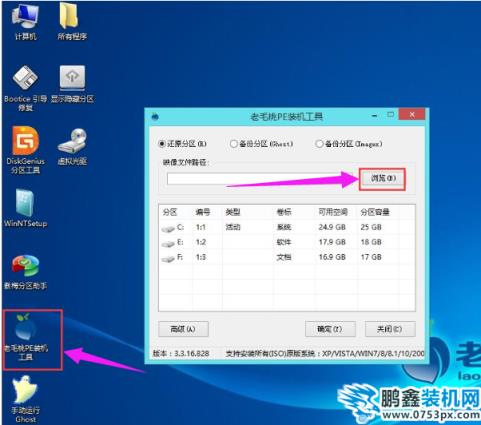Select the F: 文档 partition row
Image resolution: width=481 pixels, height=425 pixels.
click(287, 257)
